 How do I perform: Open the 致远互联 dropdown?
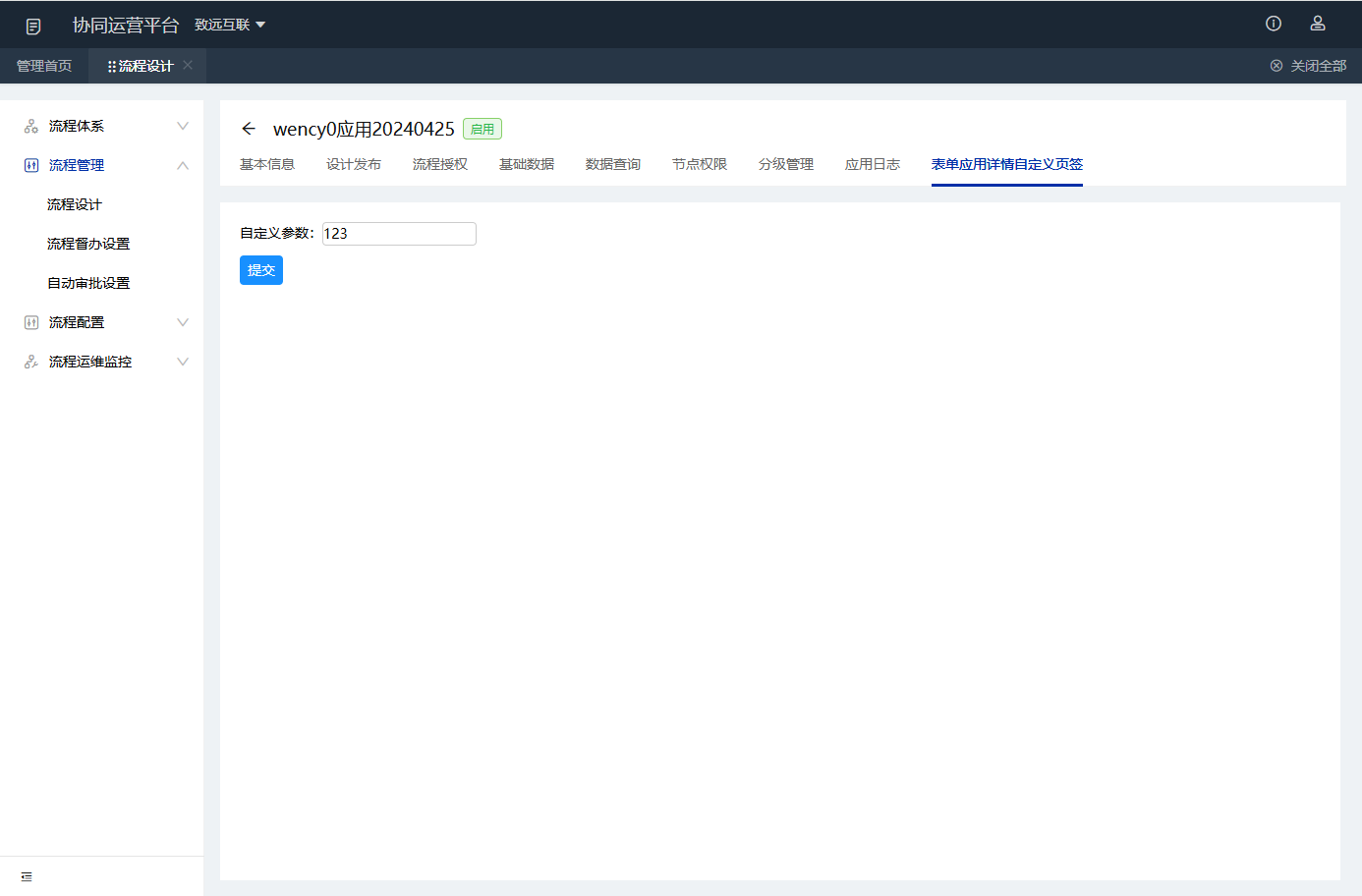(231, 24)
